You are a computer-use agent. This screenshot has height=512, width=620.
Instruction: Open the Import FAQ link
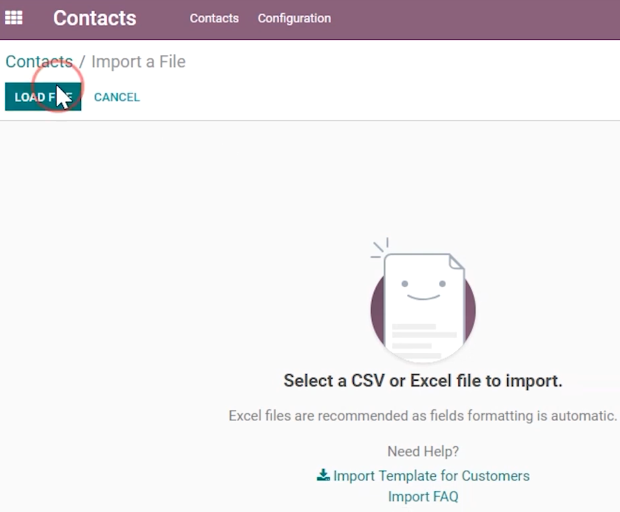coord(423,497)
